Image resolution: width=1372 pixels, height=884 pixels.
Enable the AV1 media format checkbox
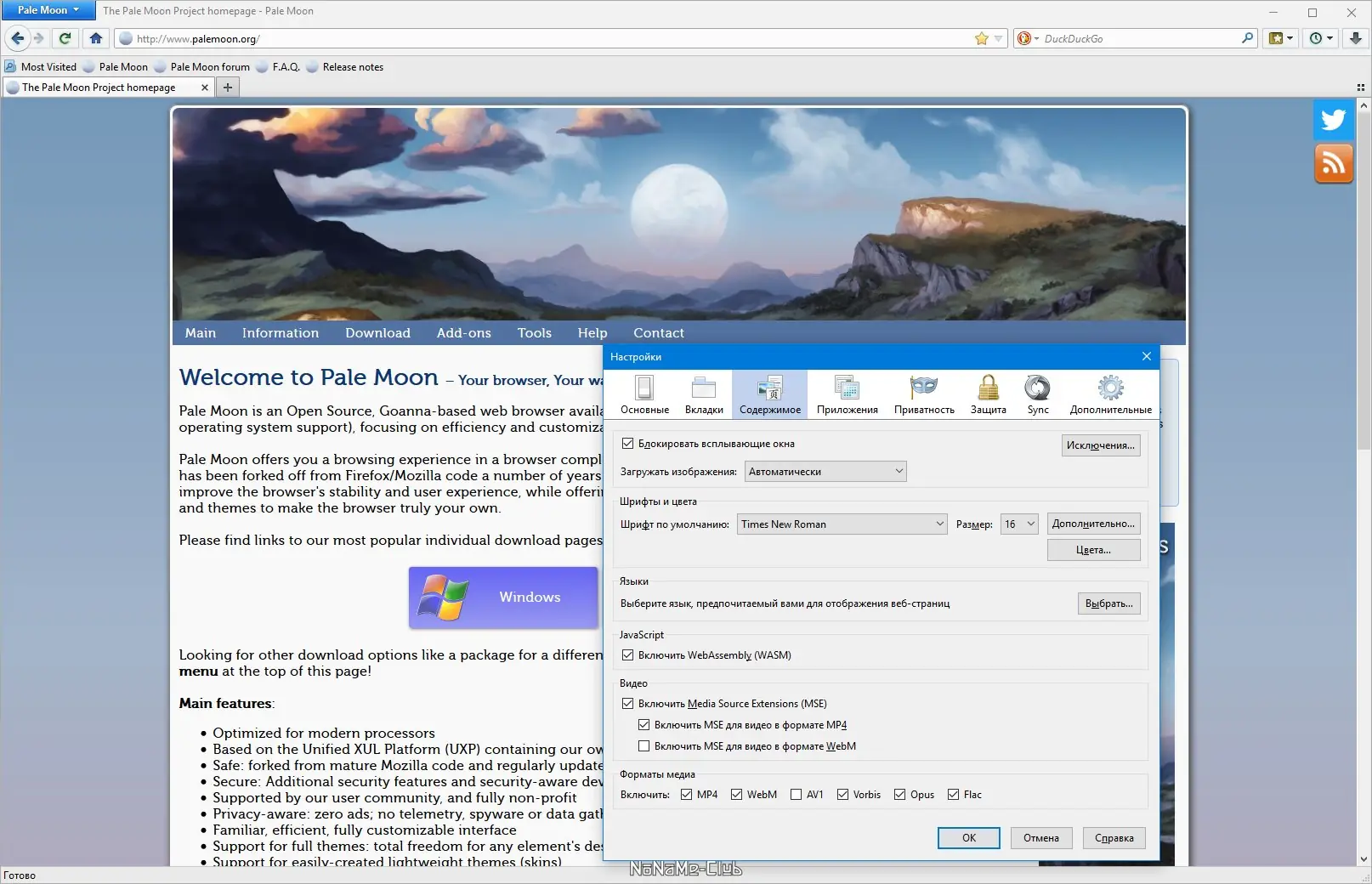tap(797, 795)
